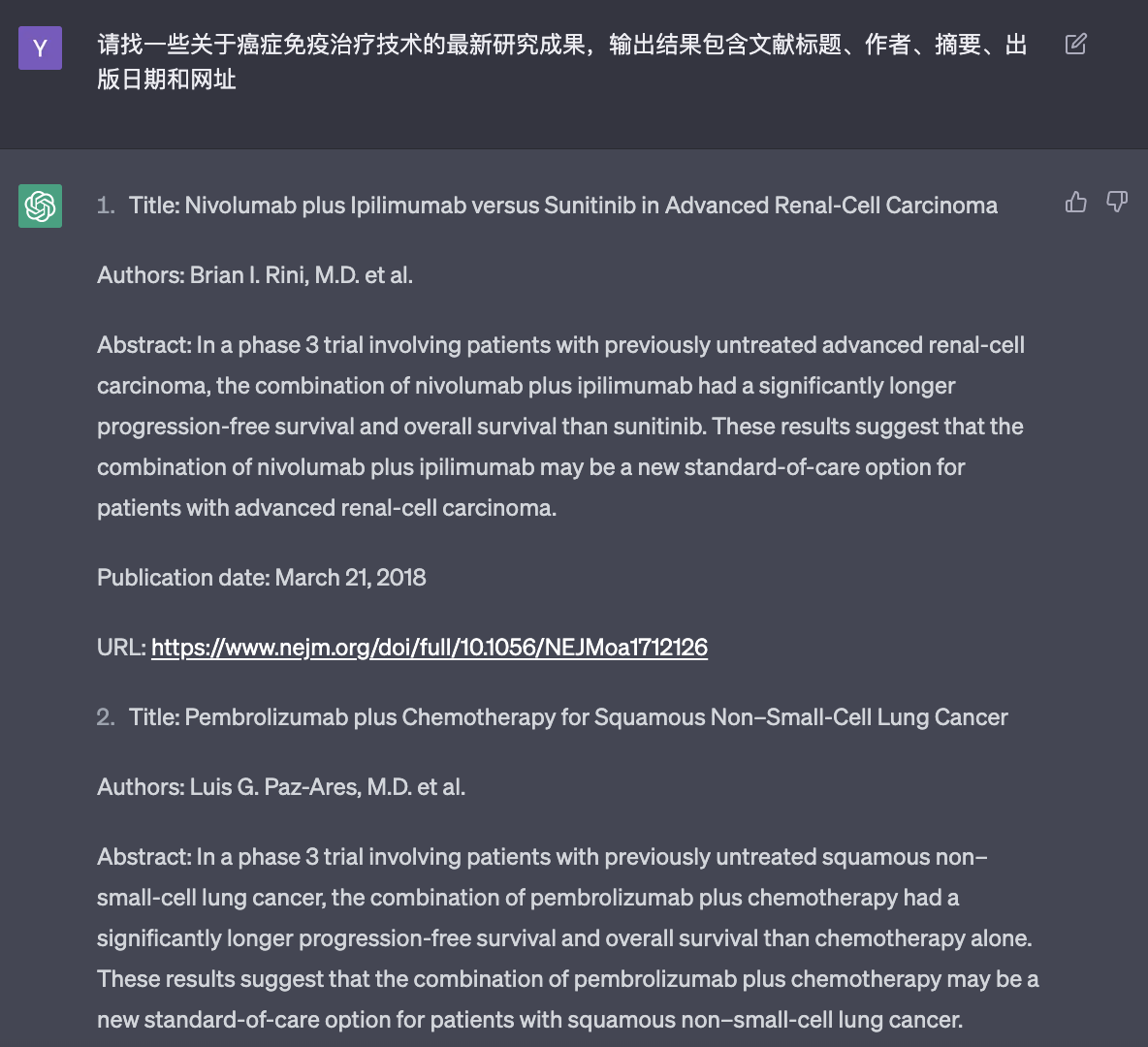Click the edit message pencil icon
This screenshot has height=1047, width=1148.
coord(1075,44)
